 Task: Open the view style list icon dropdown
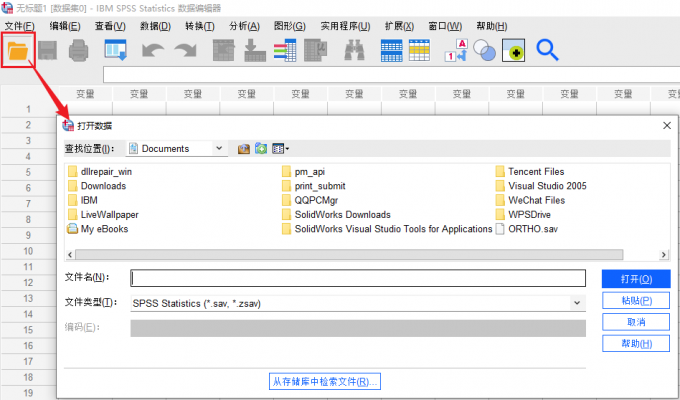click(x=281, y=149)
